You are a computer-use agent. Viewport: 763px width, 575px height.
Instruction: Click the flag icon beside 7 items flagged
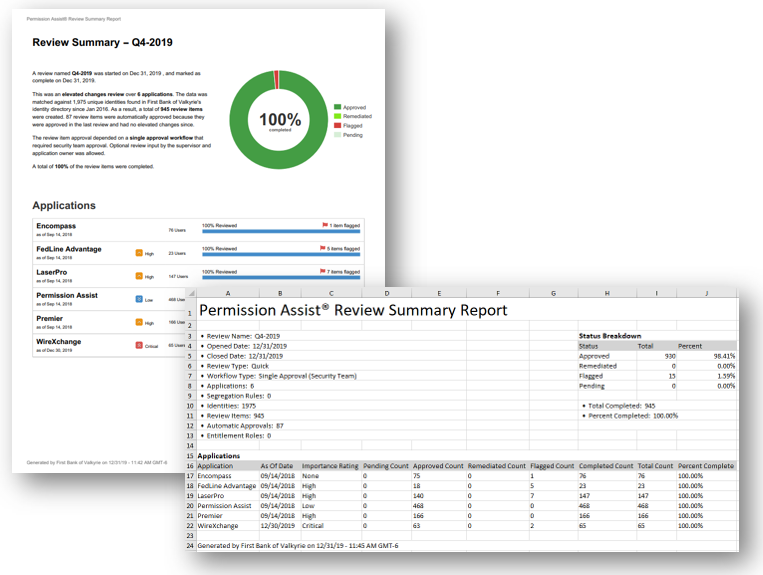[x=322, y=271]
